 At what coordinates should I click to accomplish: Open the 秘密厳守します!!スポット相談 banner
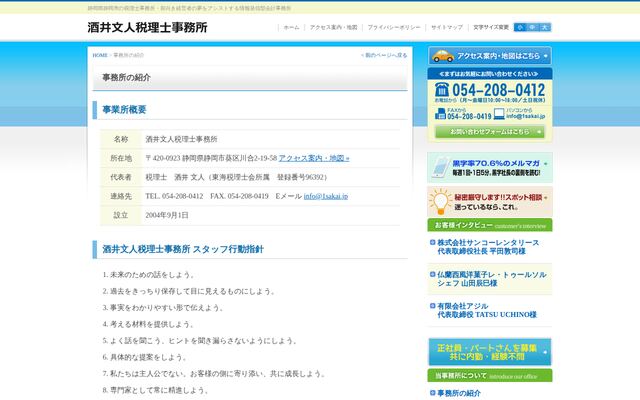pos(490,202)
